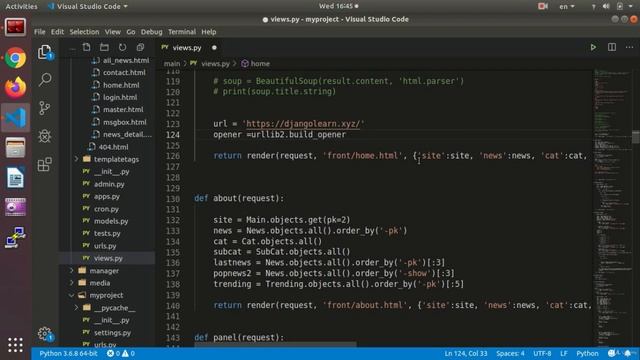Viewport: 640px width, 360px height.
Task: Open home.html in explorer
Action: click(121, 85)
